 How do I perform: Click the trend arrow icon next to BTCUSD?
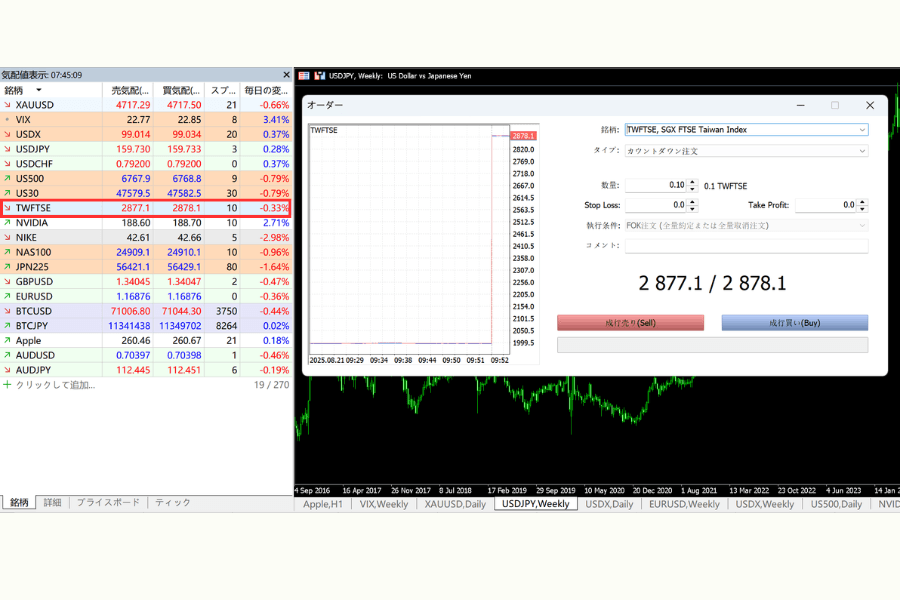7,311
